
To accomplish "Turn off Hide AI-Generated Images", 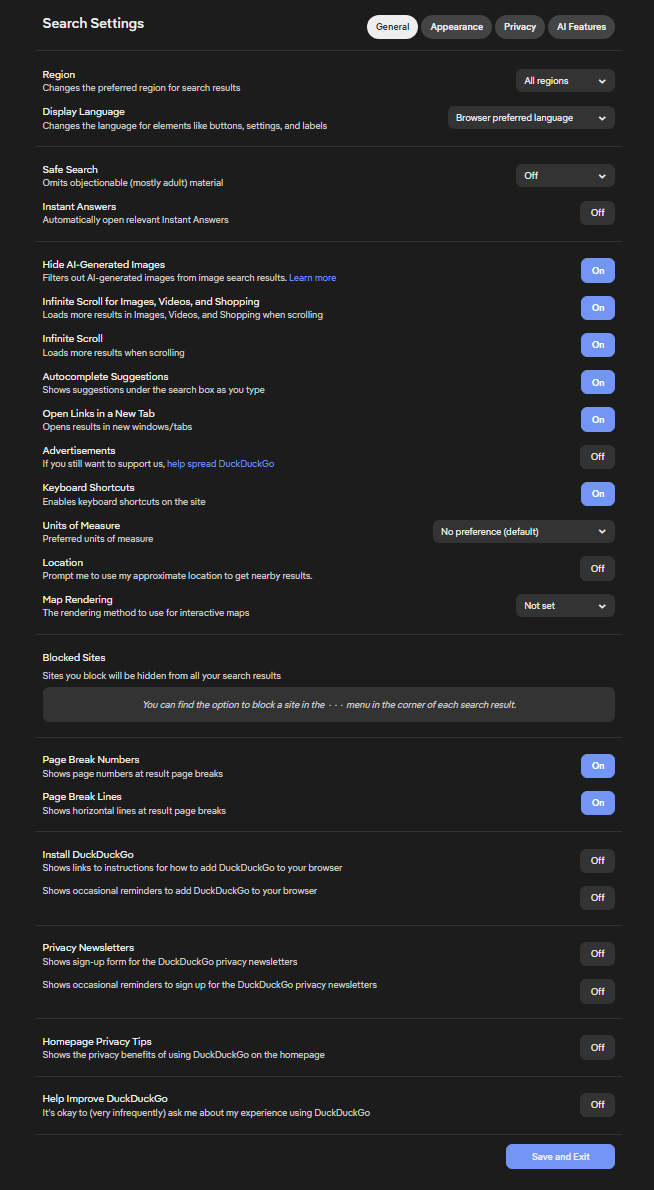I will tap(597, 271).
